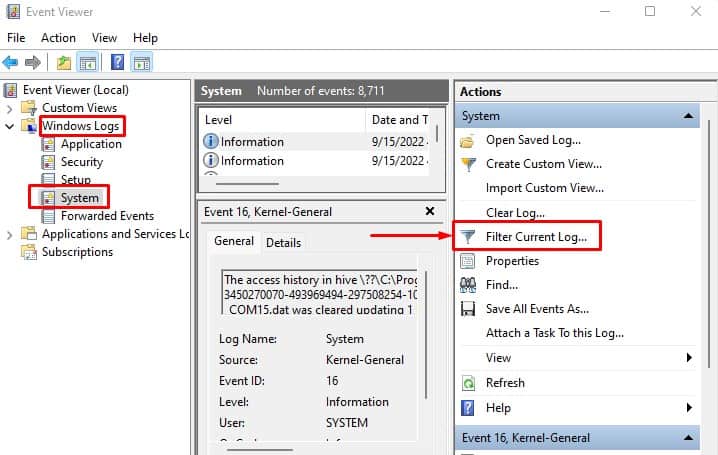Click the User value 'SYSTEM'

347,423
